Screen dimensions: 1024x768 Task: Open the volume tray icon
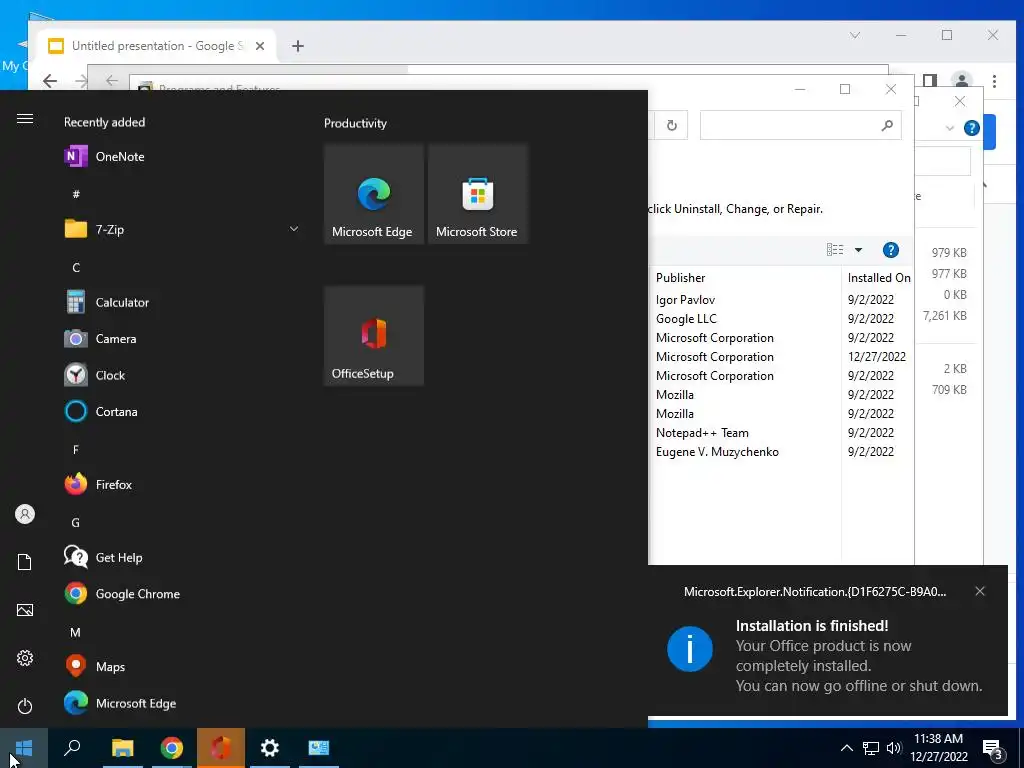pyautogui.click(x=894, y=748)
